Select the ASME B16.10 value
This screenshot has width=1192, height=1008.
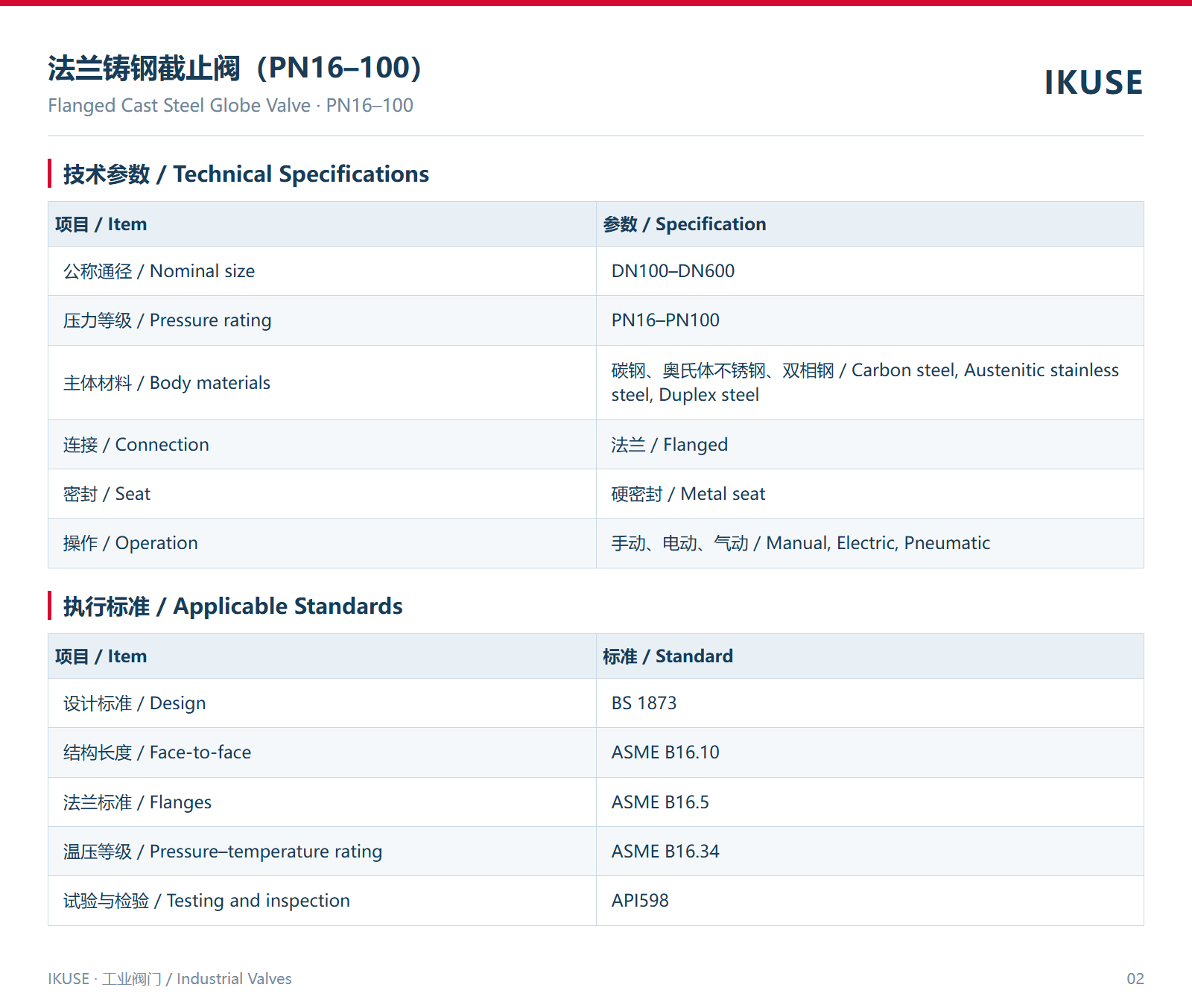pyautogui.click(x=665, y=752)
